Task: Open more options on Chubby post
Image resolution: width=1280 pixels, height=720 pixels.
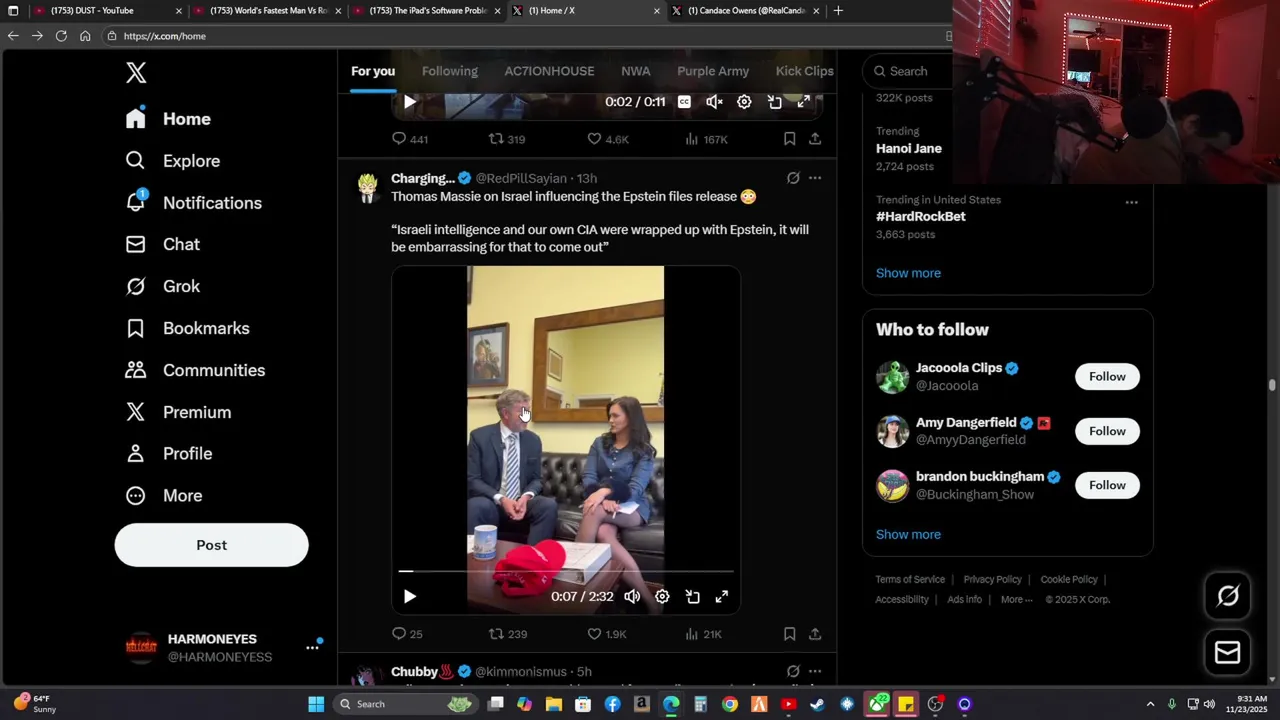Action: 815,671
